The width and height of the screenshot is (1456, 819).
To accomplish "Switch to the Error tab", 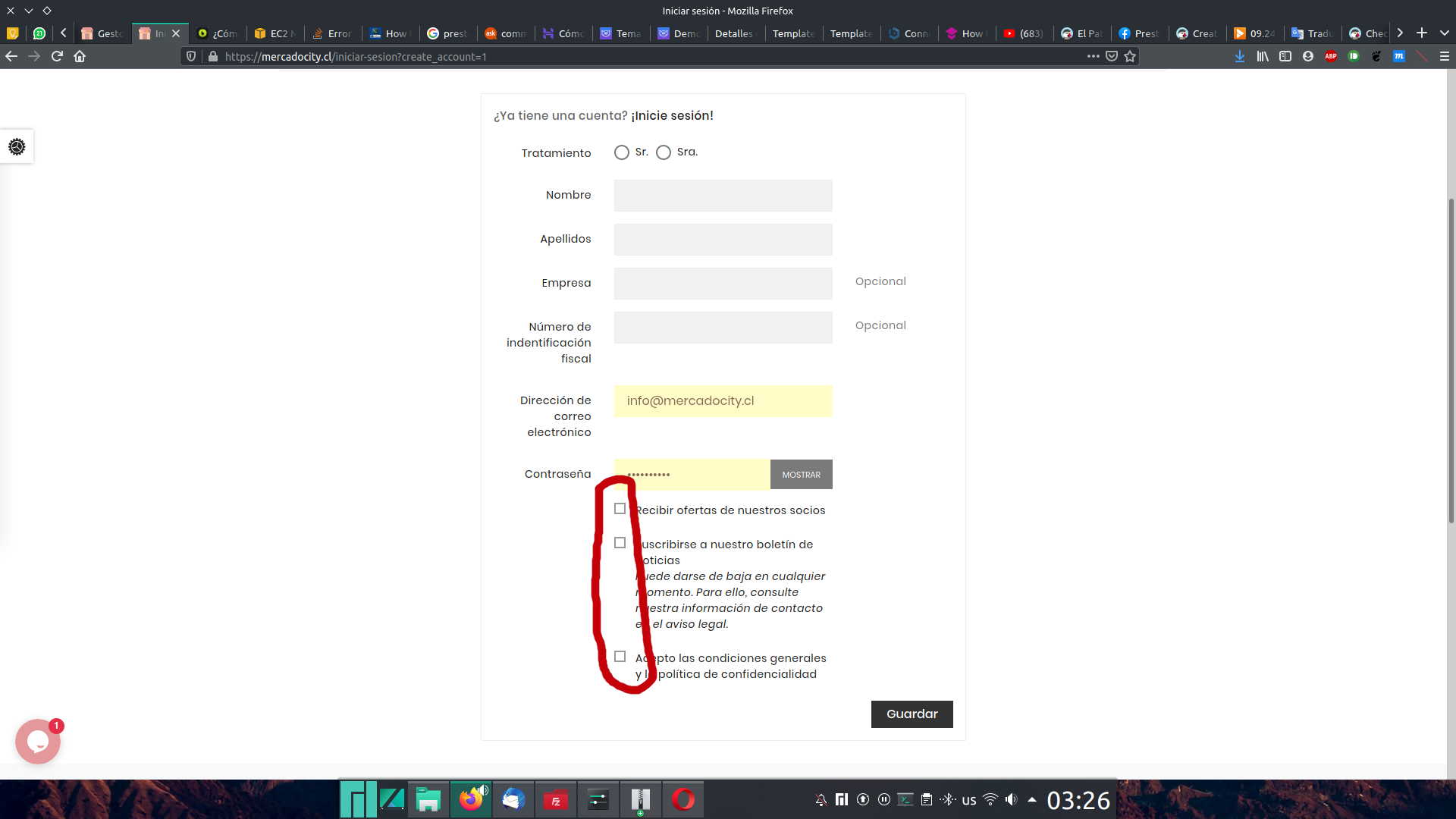I will (x=332, y=33).
